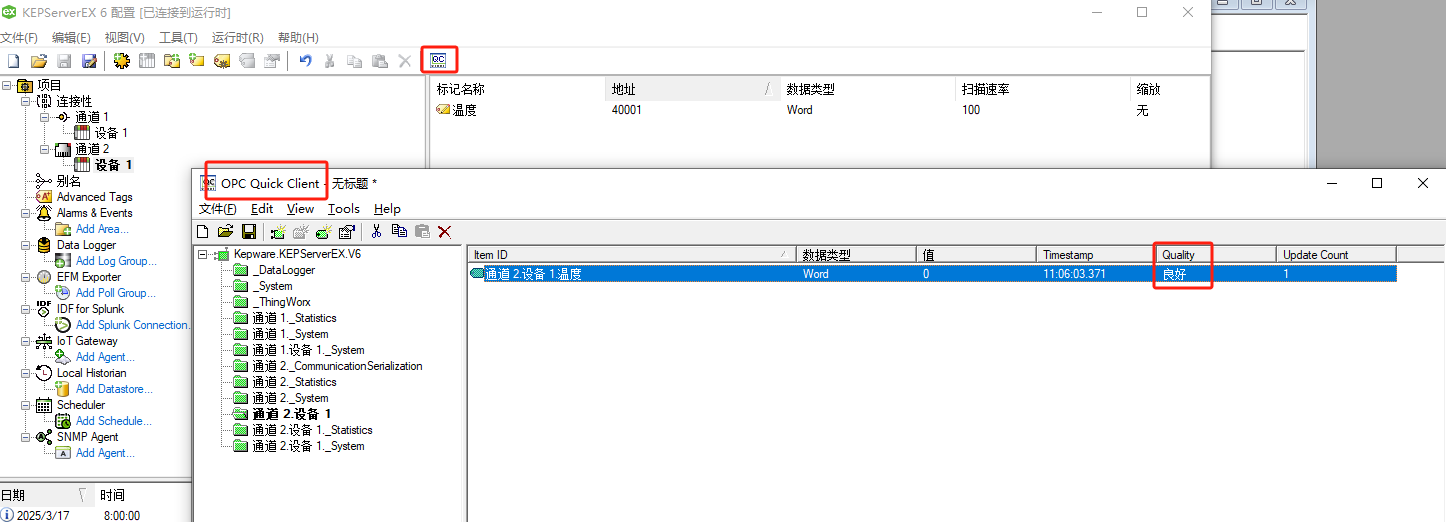
Task: Click New Device grid icon in KEPServerEX toolbar
Action: pyautogui.click(x=147, y=61)
